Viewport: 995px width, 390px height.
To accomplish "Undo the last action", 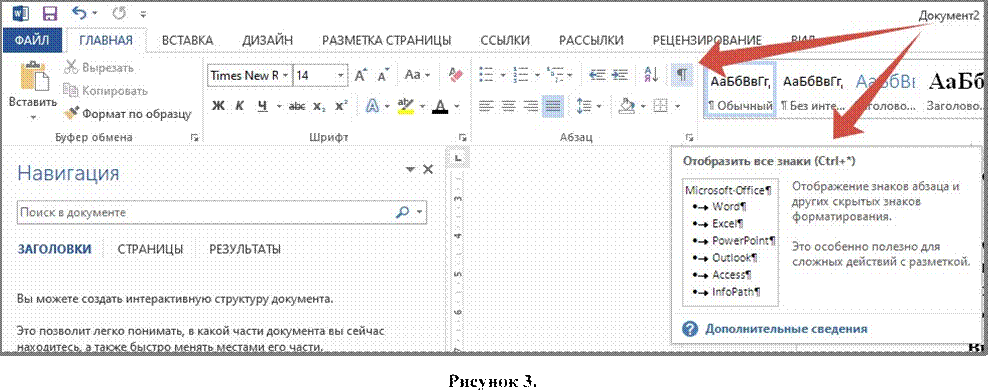I will click(79, 13).
